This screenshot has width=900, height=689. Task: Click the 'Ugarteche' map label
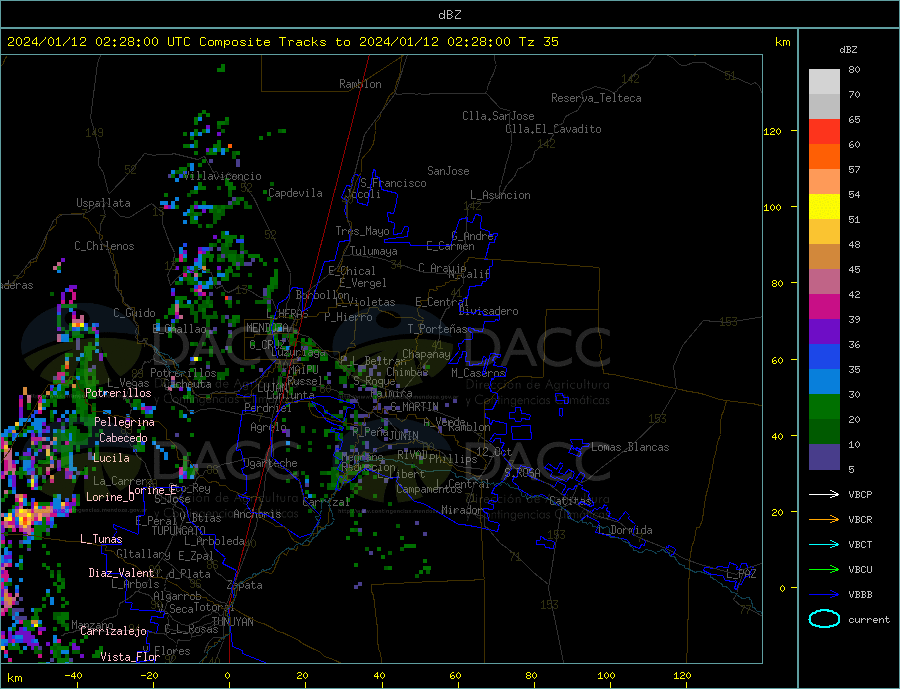point(270,463)
